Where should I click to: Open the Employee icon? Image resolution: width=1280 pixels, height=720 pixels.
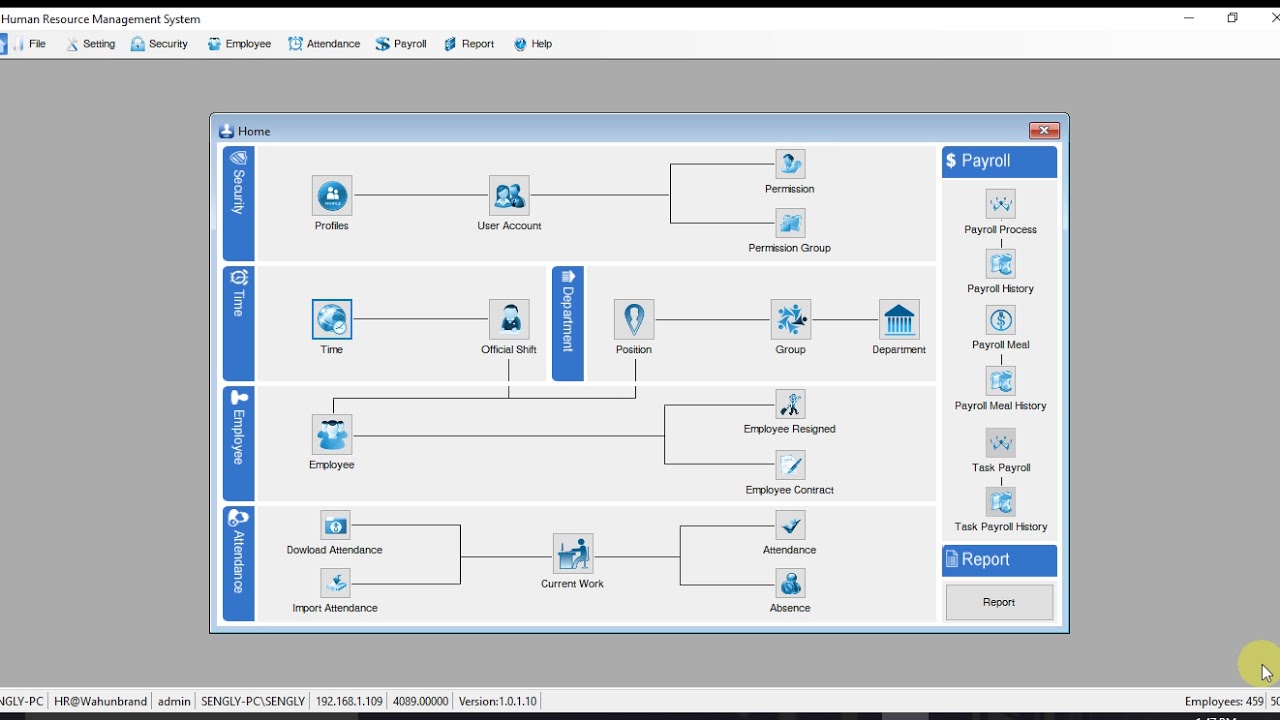coord(332,435)
